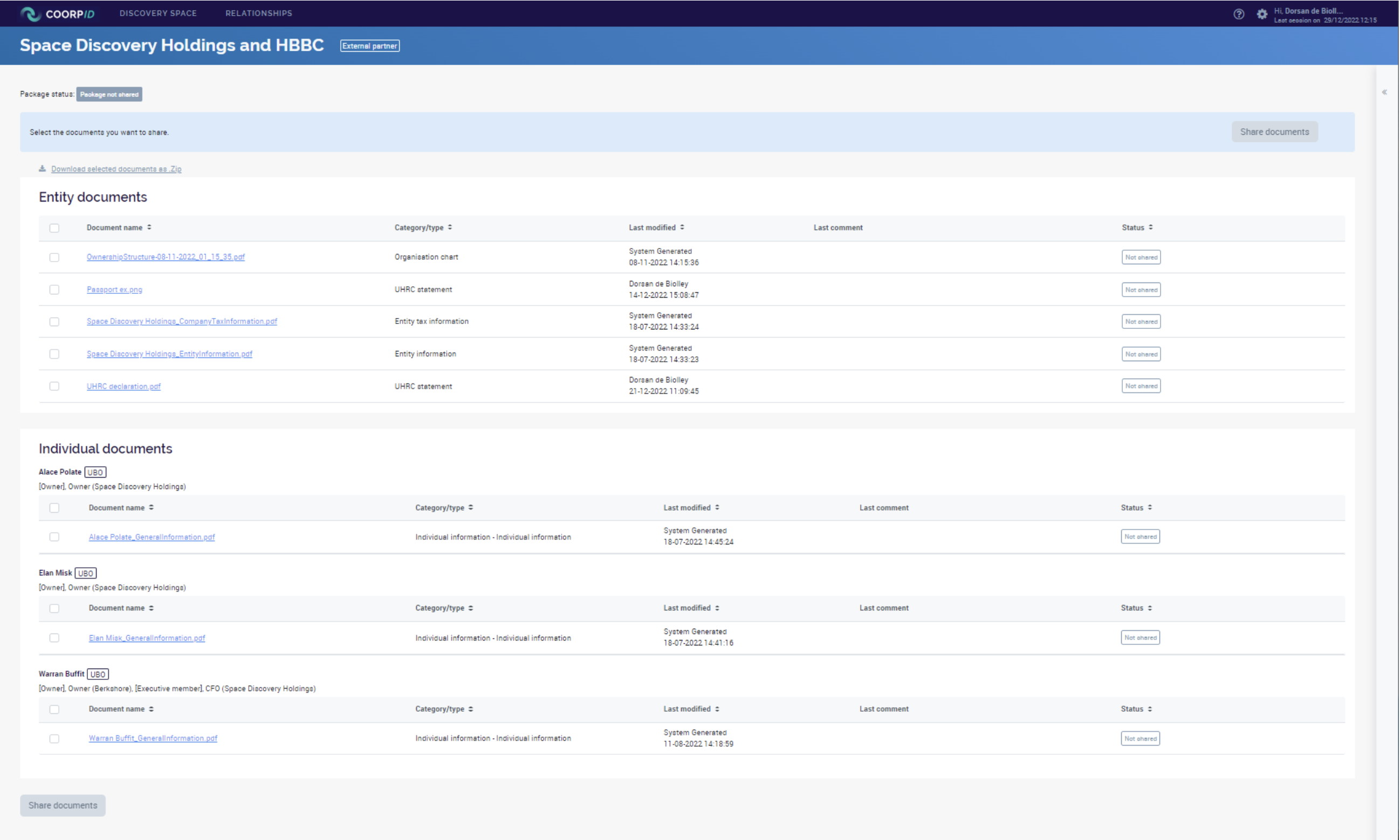Collapse the right side panel chevron
1400x840 pixels.
pos(1384,92)
